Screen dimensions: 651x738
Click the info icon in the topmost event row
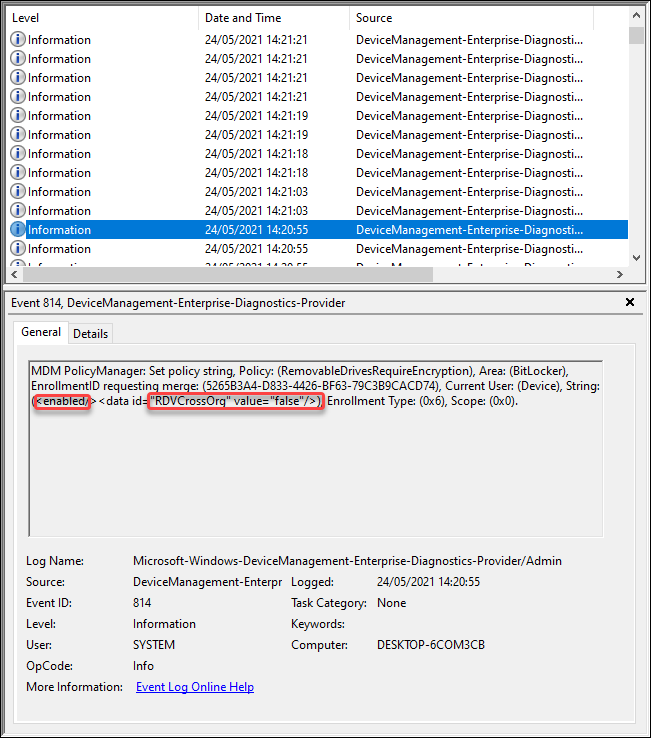[x=18, y=40]
